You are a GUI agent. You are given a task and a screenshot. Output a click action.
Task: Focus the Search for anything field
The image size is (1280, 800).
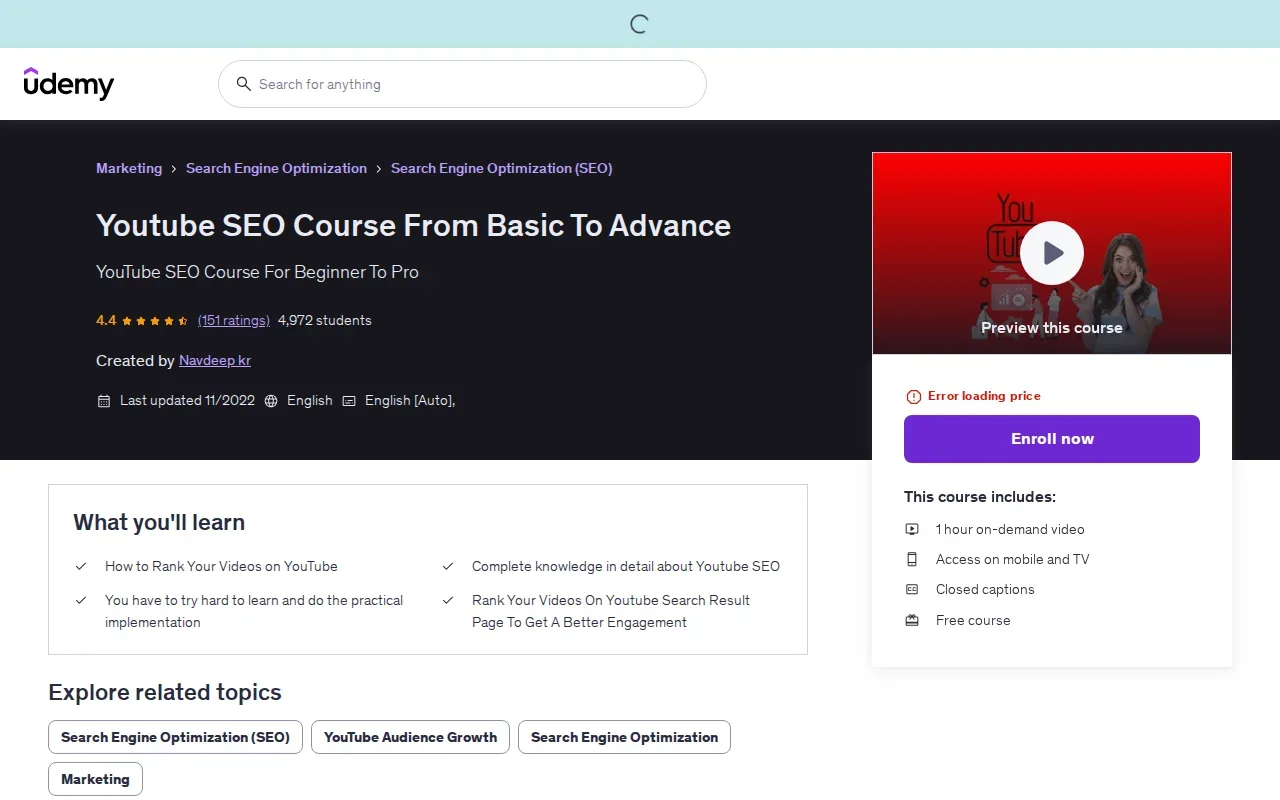tap(462, 84)
